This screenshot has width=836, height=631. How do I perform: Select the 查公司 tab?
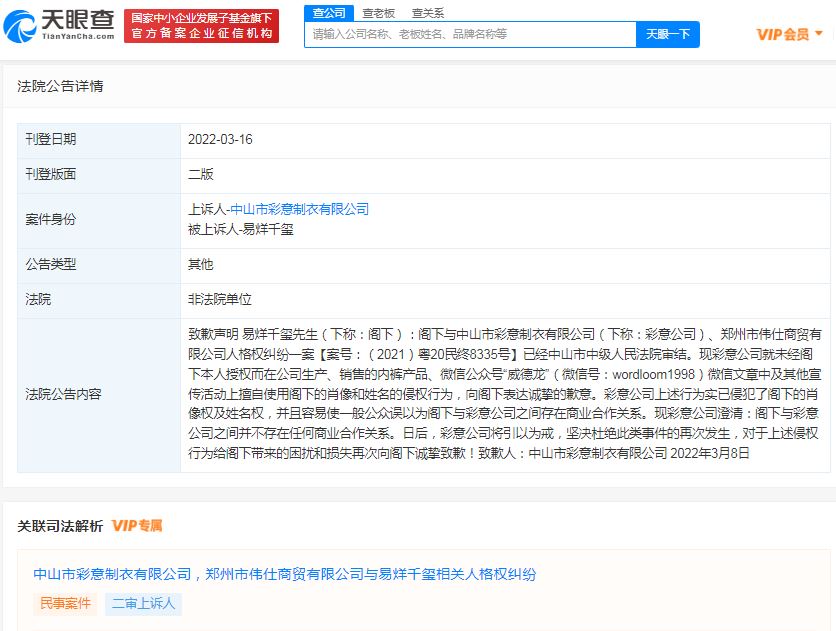click(x=328, y=12)
